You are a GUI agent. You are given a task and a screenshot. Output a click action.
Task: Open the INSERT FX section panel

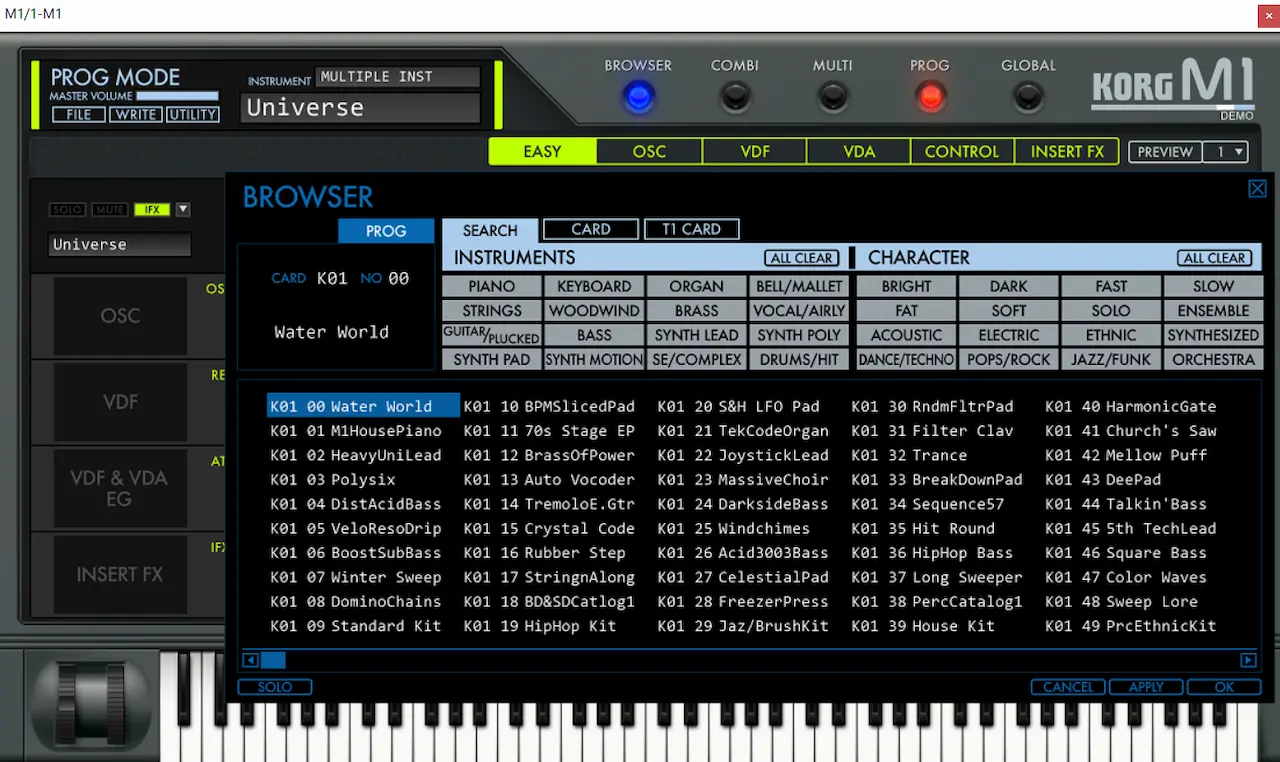click(120, 575)
